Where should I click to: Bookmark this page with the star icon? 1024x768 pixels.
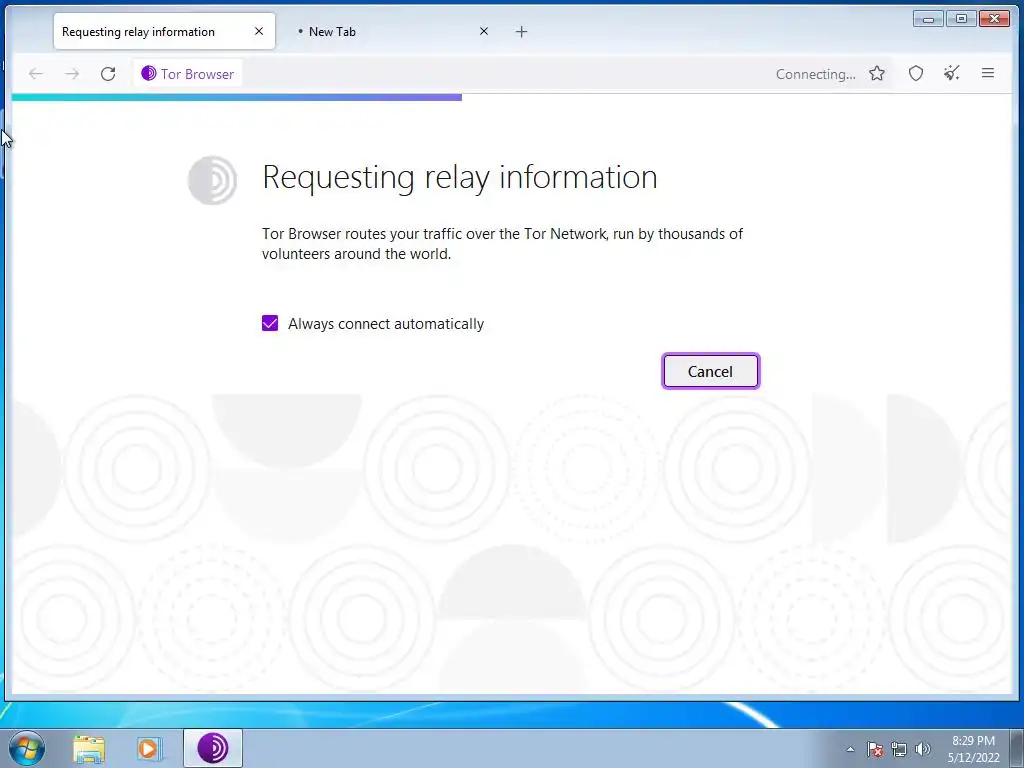[877, 73]
